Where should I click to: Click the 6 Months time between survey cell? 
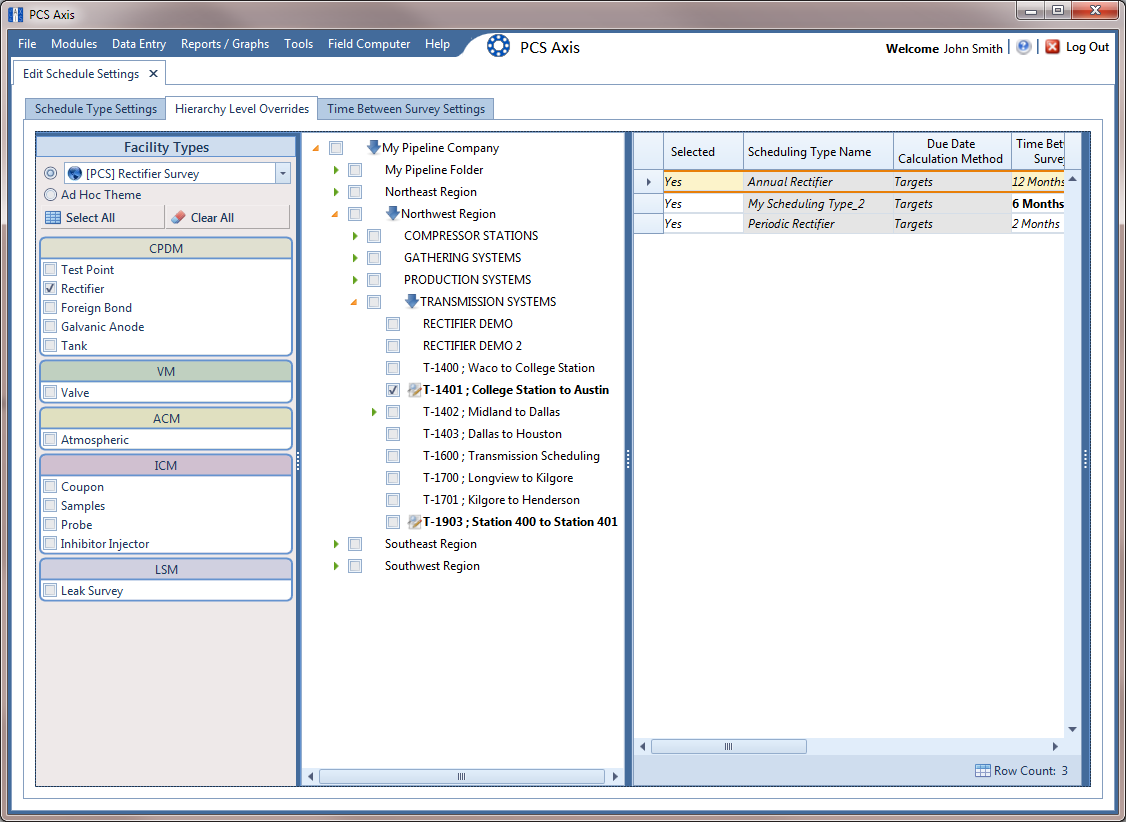[x=1037, y=204]
